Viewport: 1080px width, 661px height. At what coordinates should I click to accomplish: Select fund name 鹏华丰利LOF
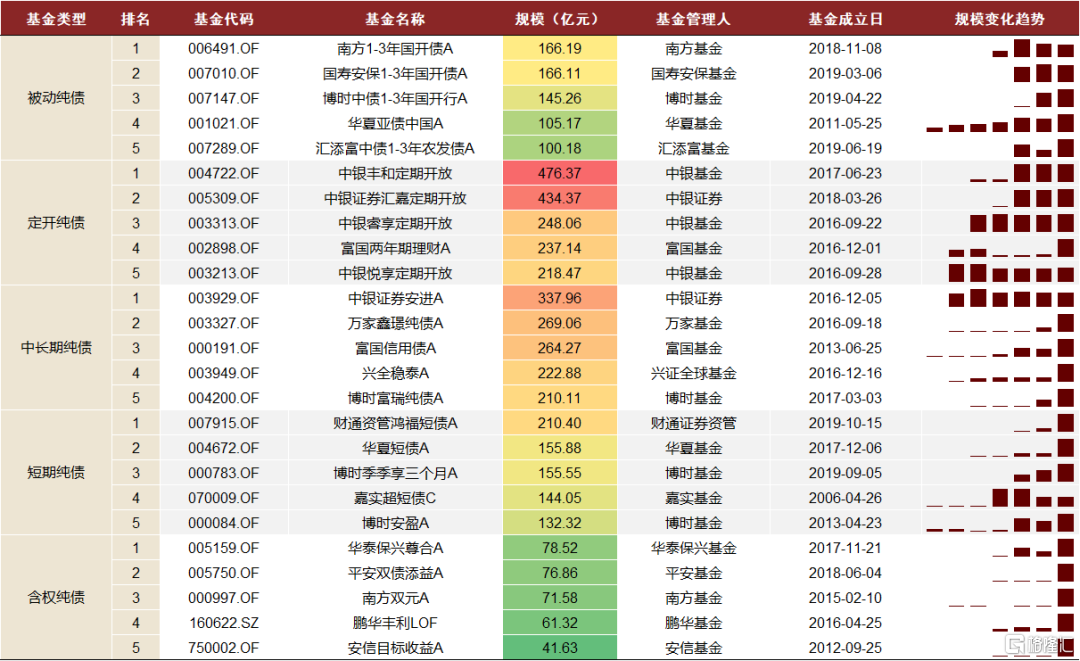[x=395, y=623]
